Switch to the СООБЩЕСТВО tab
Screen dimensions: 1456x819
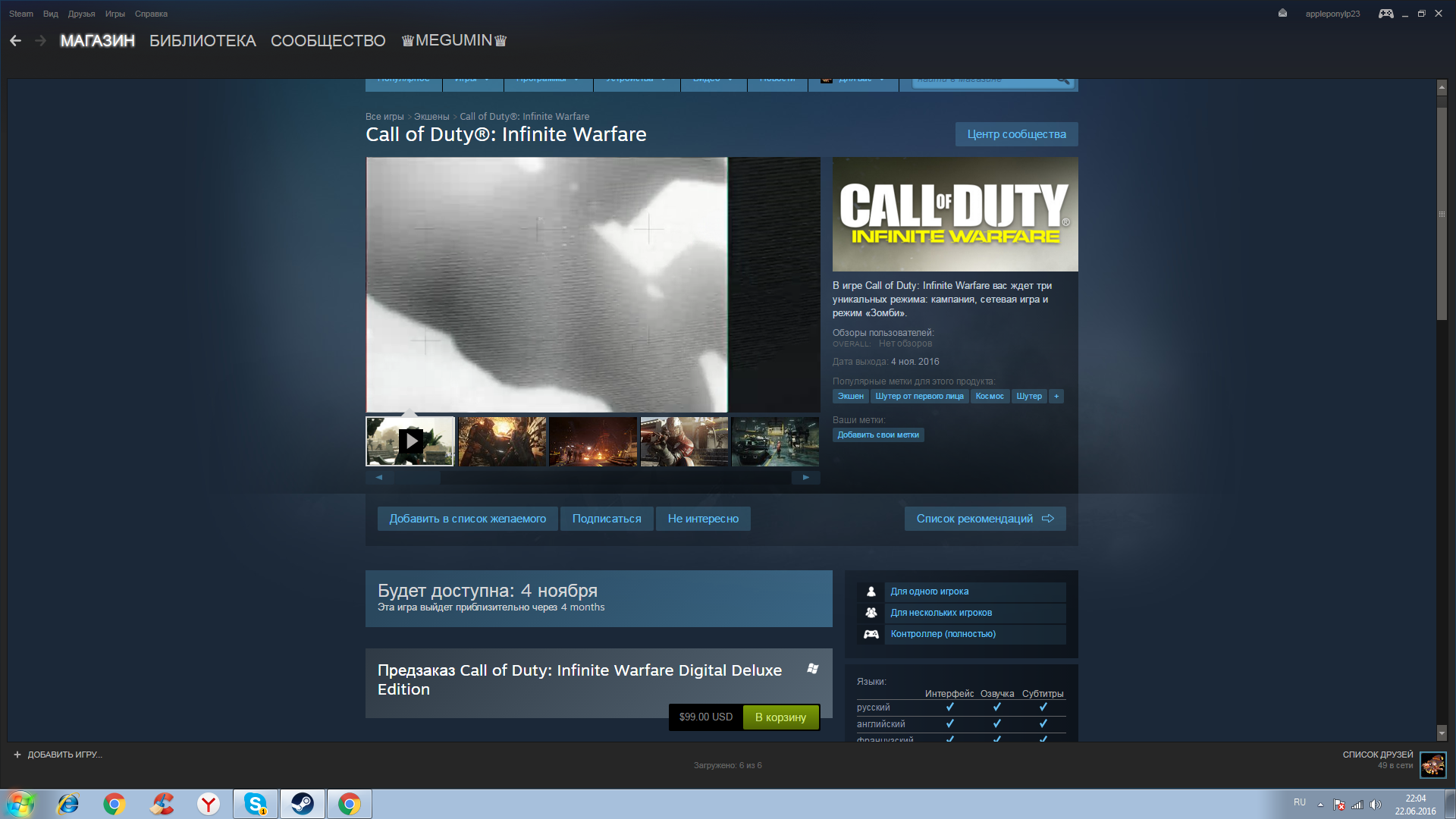(328, 41)
